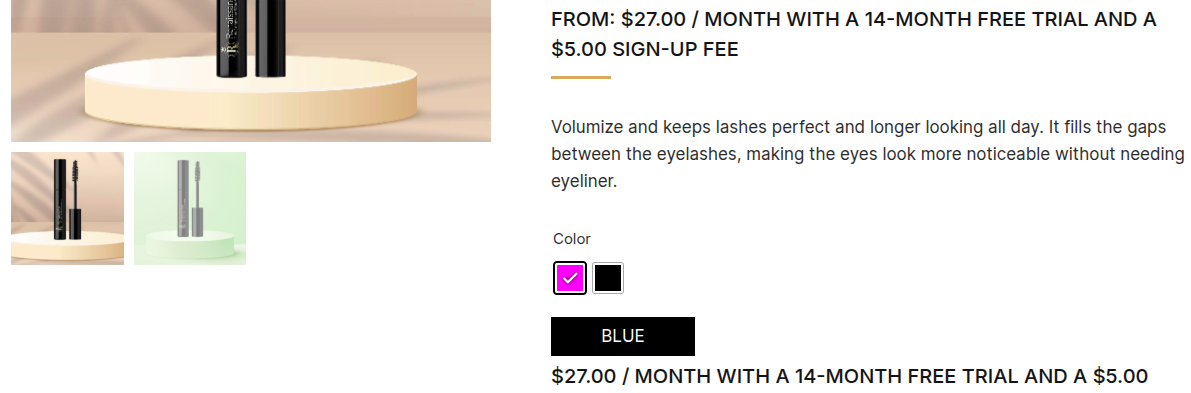
Task: Click the large main product image
Action: [251, 71]
